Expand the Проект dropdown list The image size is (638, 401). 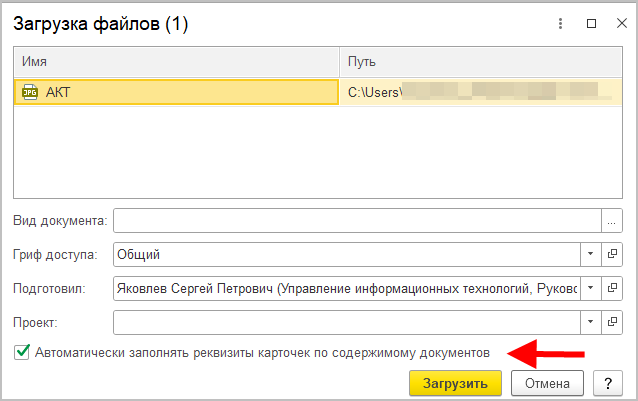[590, 322]
